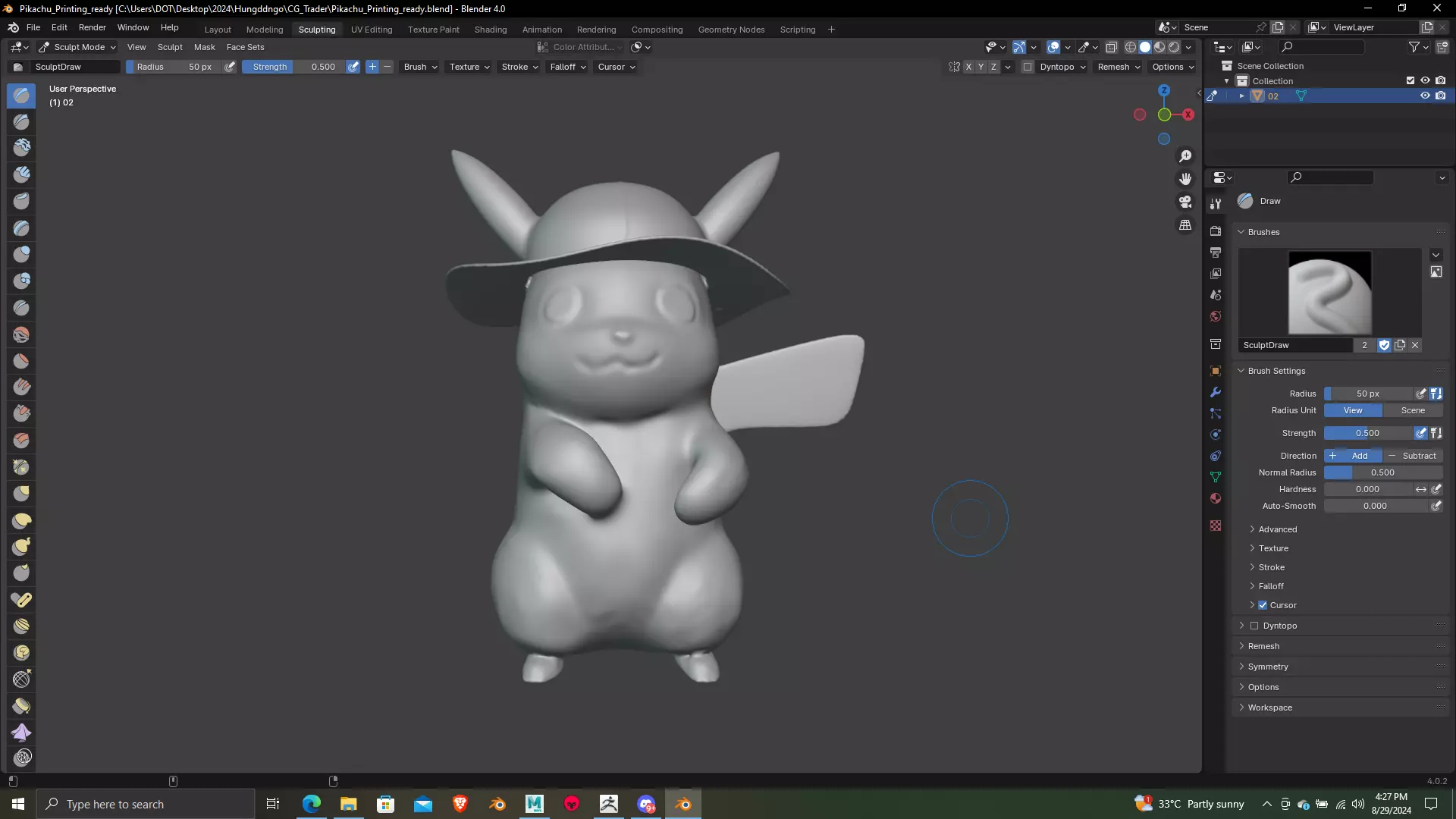
Task: Open the Options dropdown in the header
Action: (x=1173, y=67)
